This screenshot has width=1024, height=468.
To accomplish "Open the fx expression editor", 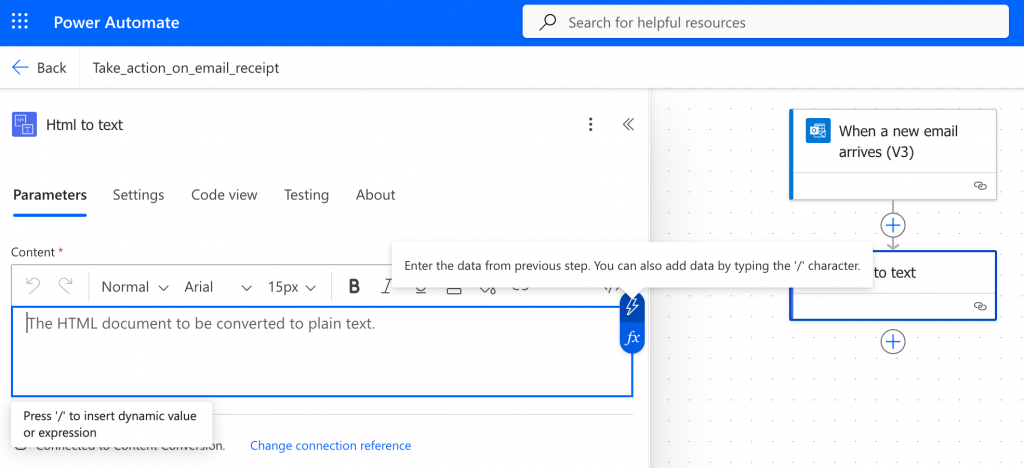I will (x=632, y=338).
